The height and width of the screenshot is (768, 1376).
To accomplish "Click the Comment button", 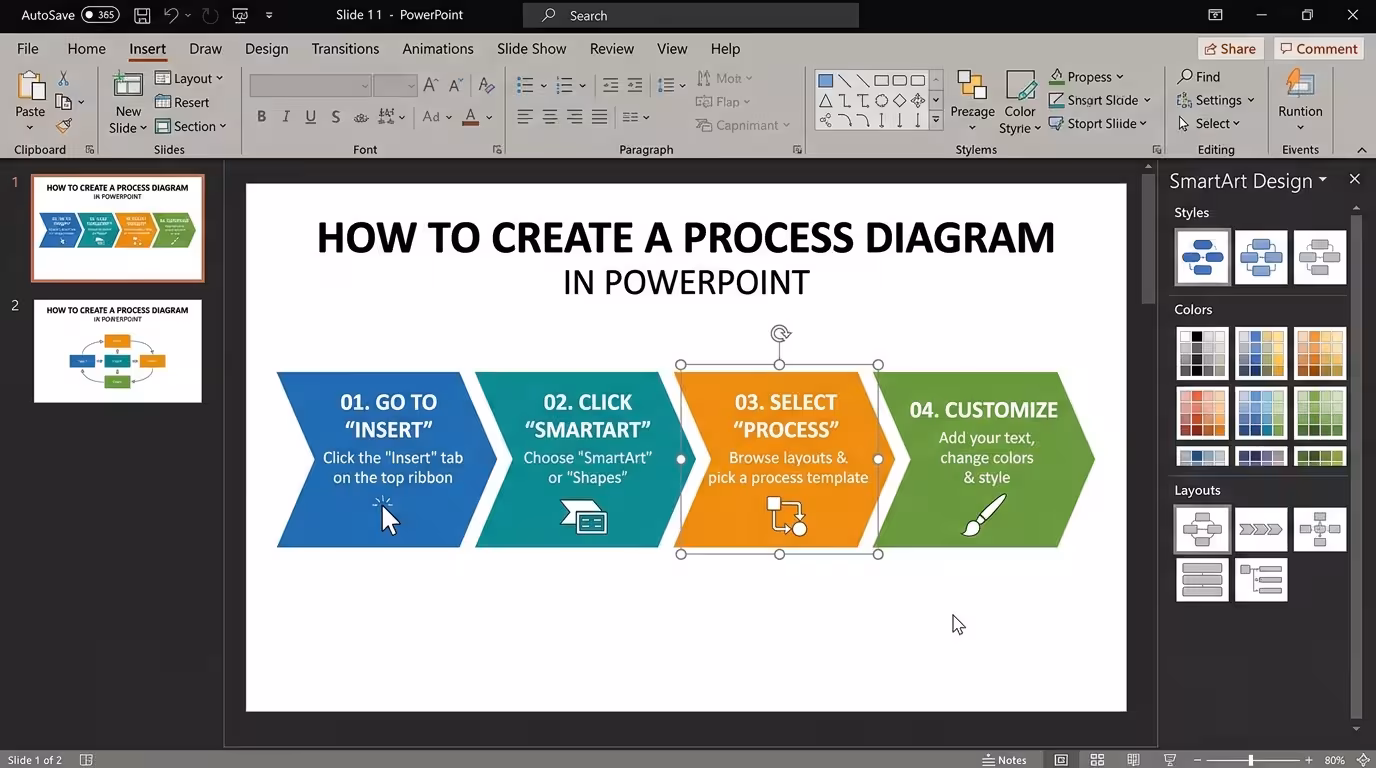I will click(1318, 48).
